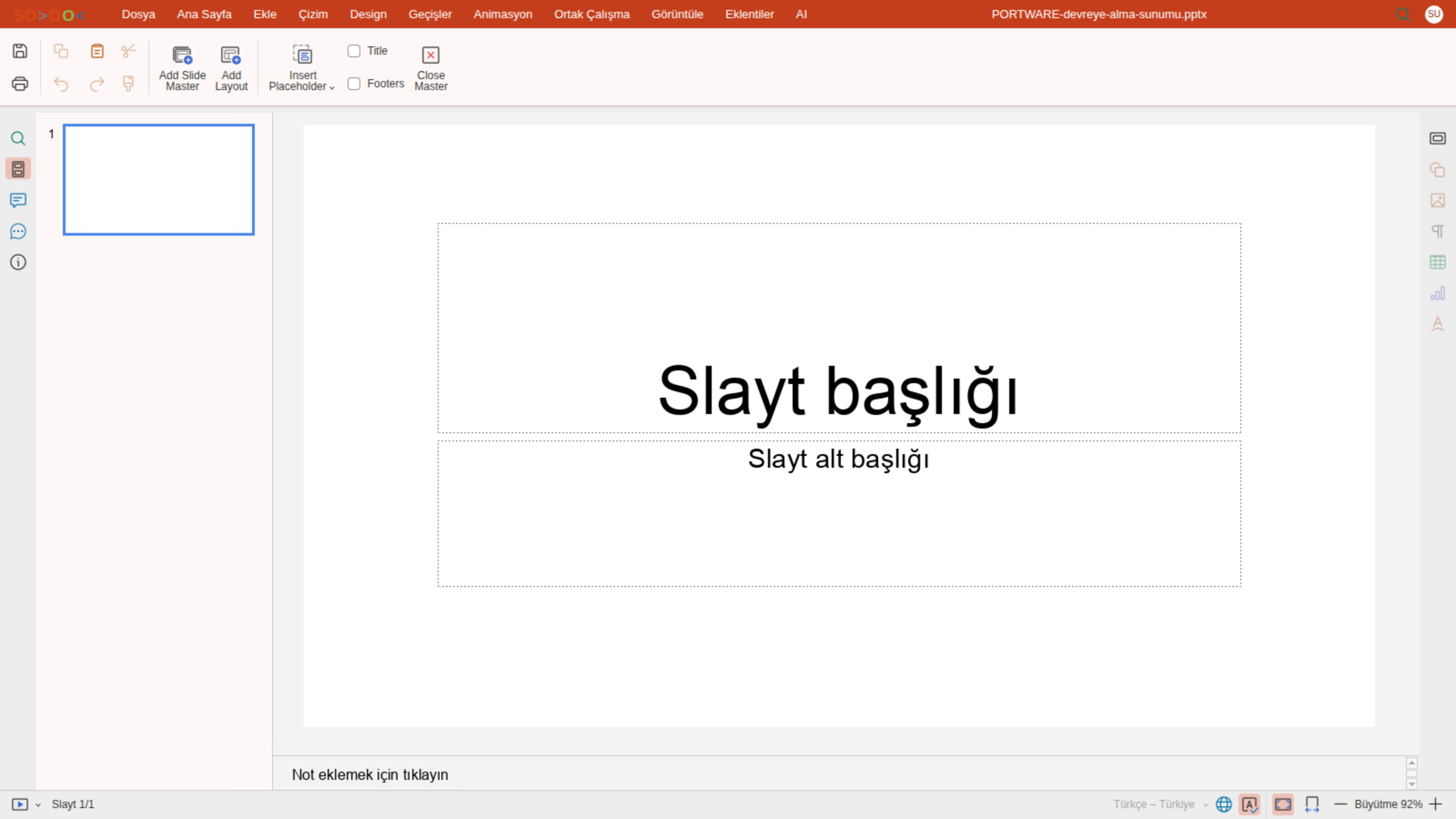Open Shape settings in right sidebar

1437,170
